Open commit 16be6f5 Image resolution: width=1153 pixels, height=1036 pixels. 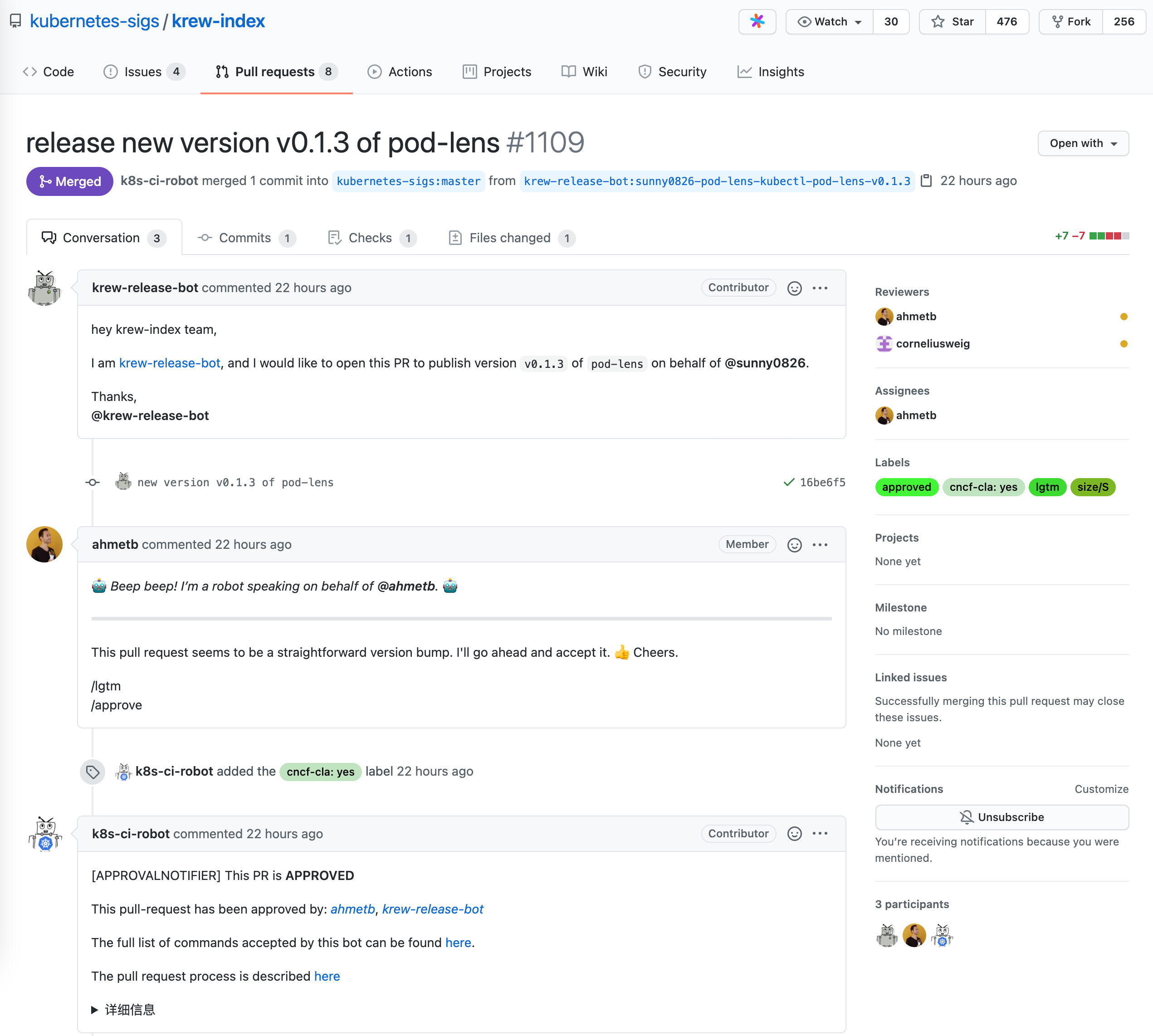(822, 482)
